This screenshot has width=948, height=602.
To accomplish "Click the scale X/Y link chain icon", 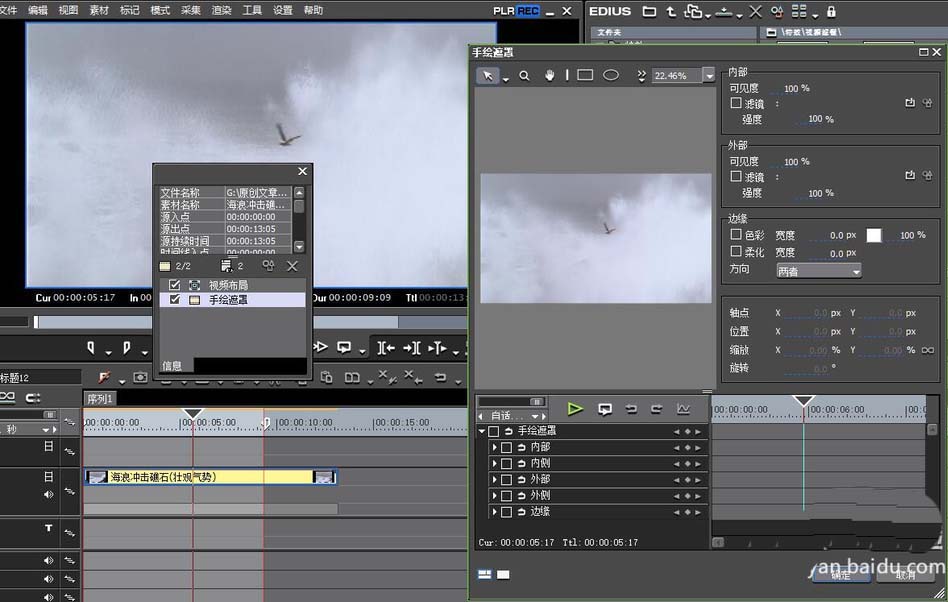I will (x=927, y=350).
